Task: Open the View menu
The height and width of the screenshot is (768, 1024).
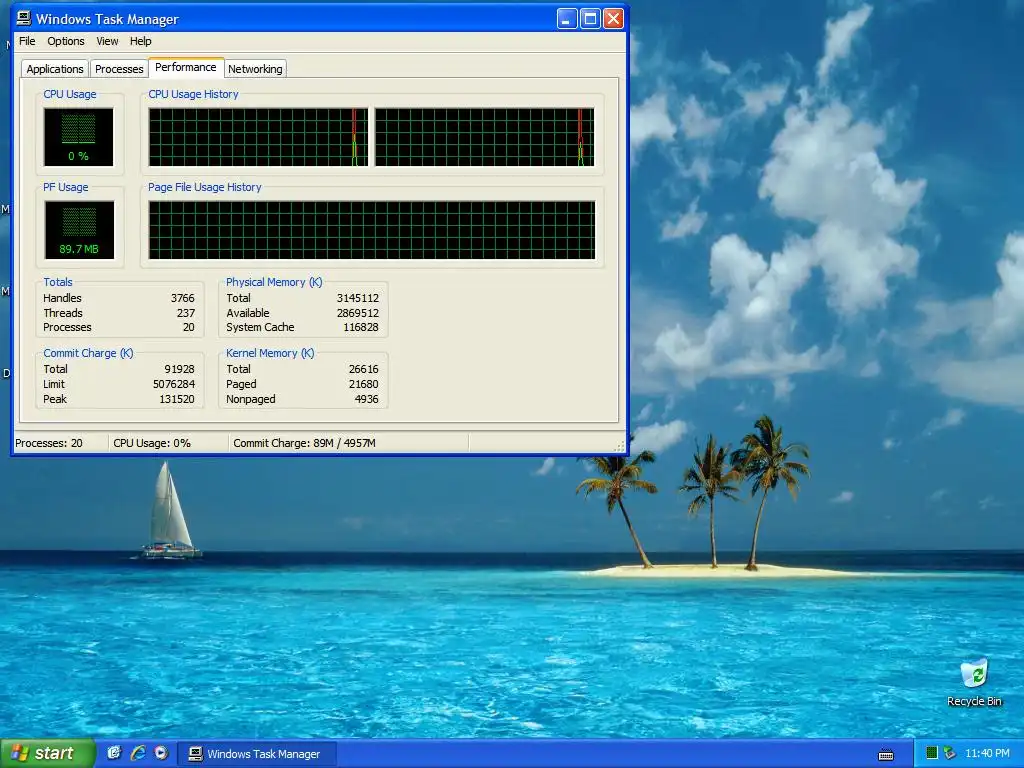Action: (107, 41)
